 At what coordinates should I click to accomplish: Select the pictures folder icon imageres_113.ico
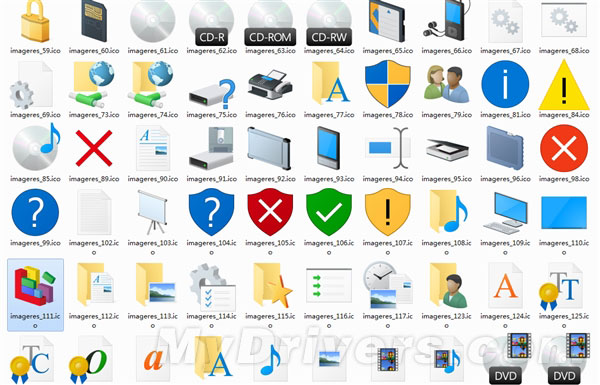tap(155, 284)
